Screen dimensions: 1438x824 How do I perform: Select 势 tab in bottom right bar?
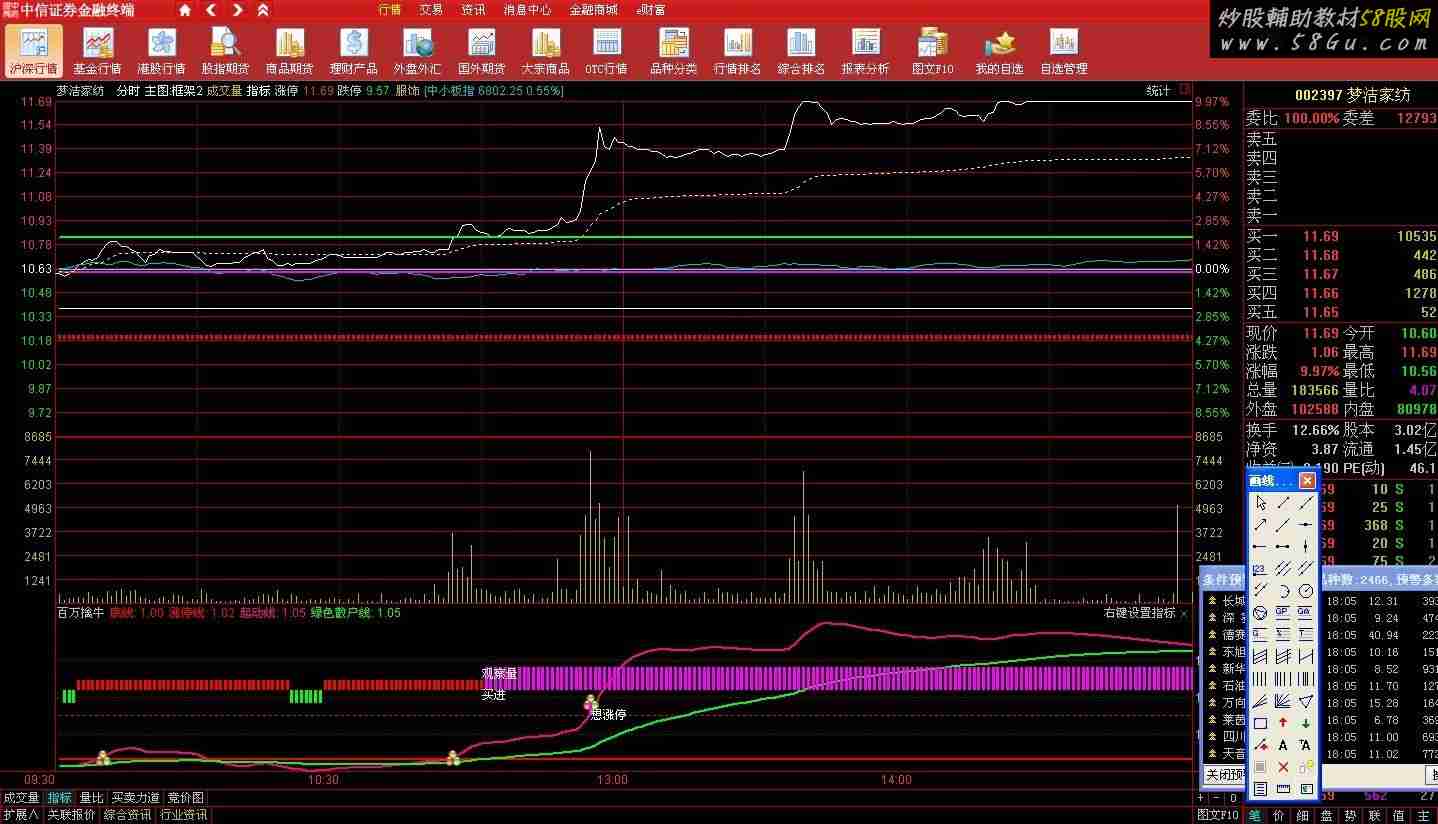click(x=1350, y=815)
